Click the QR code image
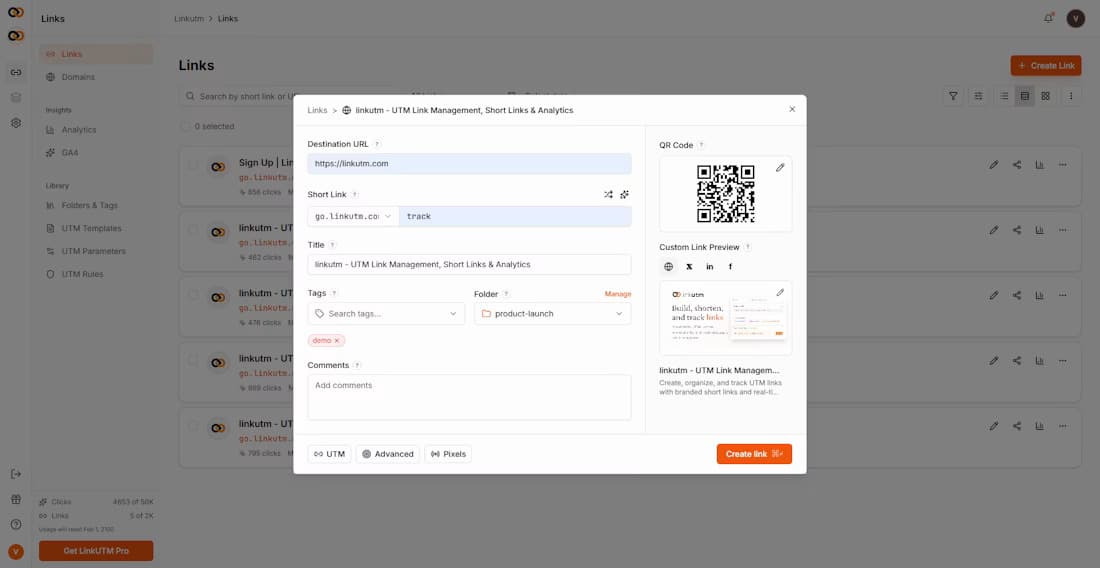1100x568 pixels. coord(725,194)
